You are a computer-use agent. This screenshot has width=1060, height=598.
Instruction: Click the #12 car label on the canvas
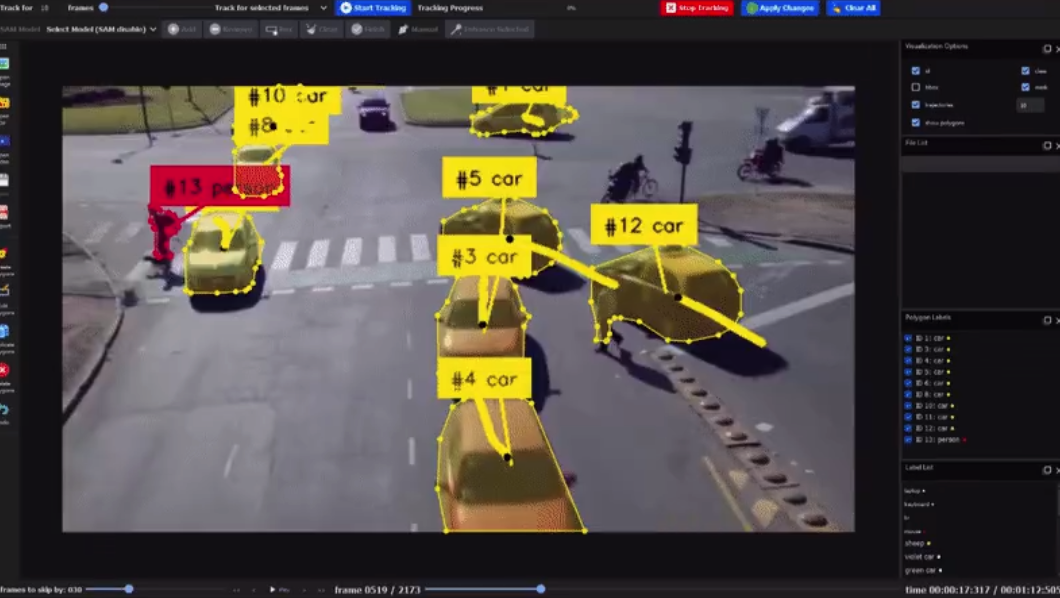(x=644, y=225)
